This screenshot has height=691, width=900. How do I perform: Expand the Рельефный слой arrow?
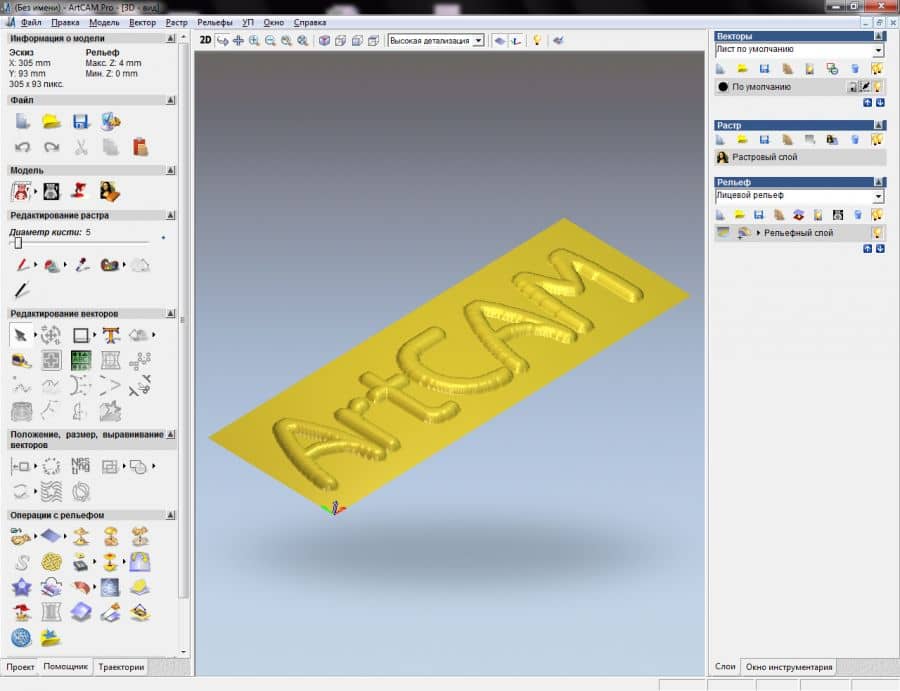tap(758, 233)
